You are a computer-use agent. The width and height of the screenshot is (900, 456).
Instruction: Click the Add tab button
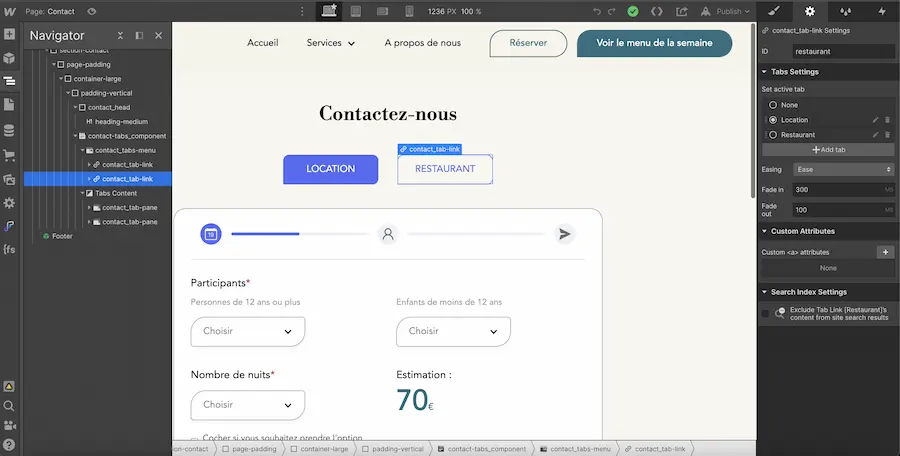click(828, 150)
